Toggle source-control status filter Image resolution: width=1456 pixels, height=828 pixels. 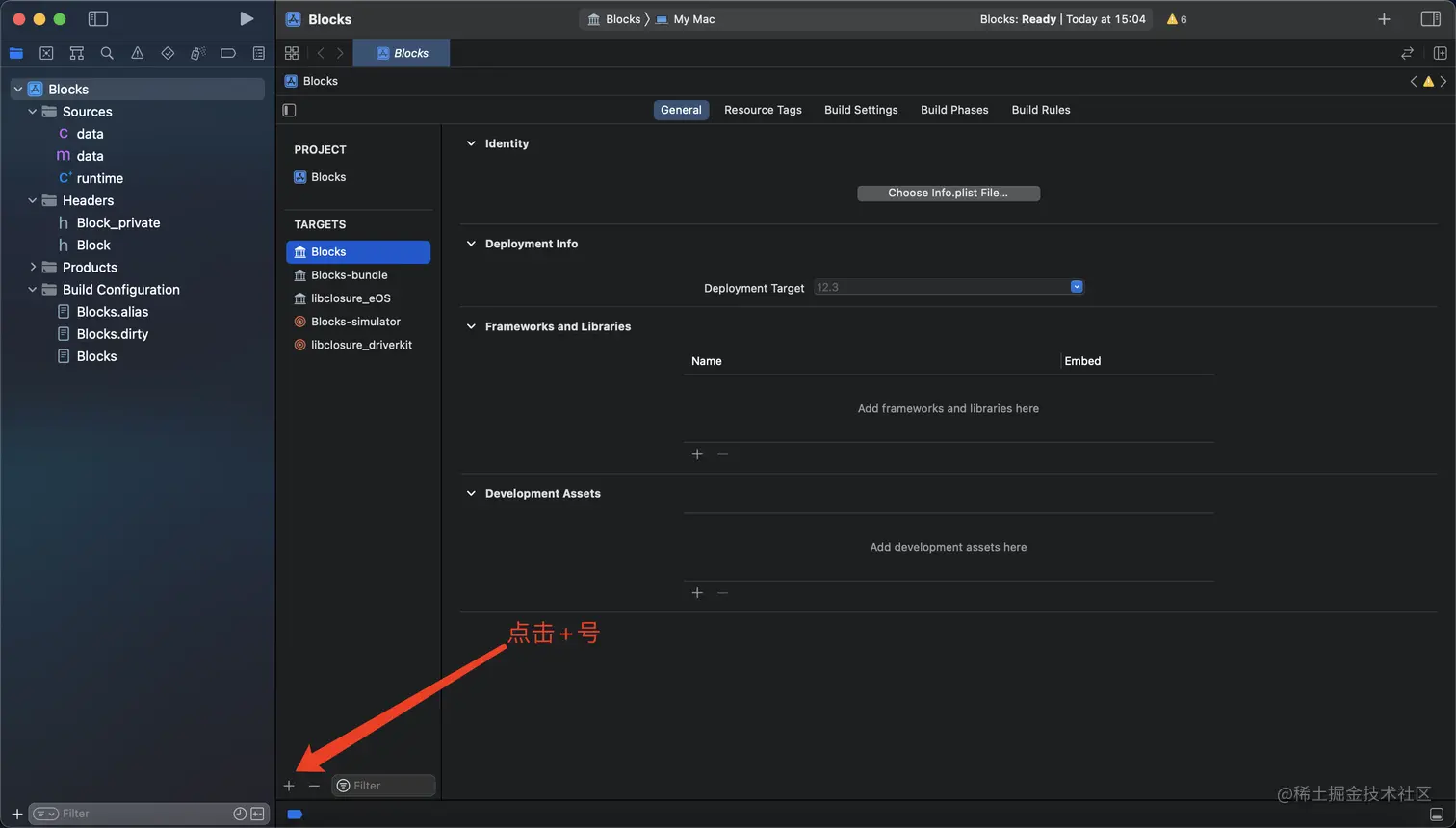[257, 814]
